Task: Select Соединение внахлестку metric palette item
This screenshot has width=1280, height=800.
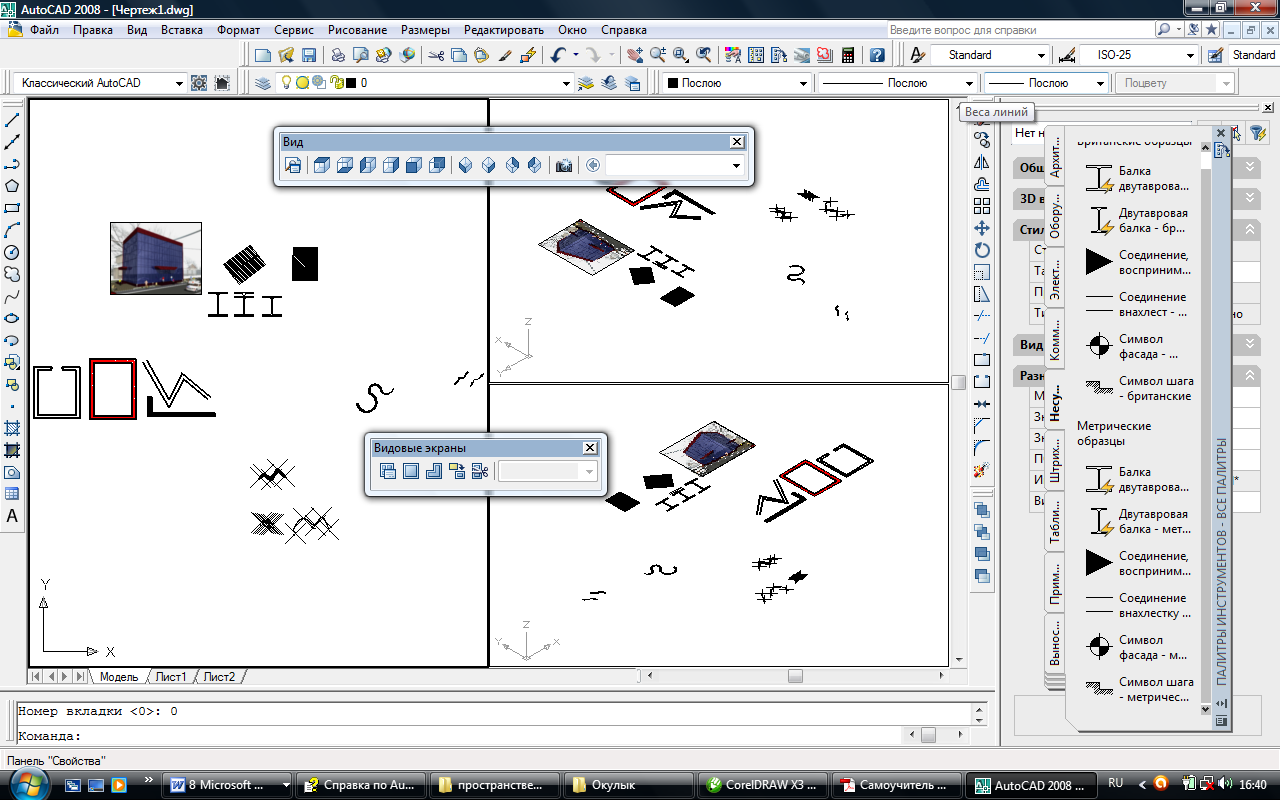Action: pyautogui.click(x=1140, y=605)
